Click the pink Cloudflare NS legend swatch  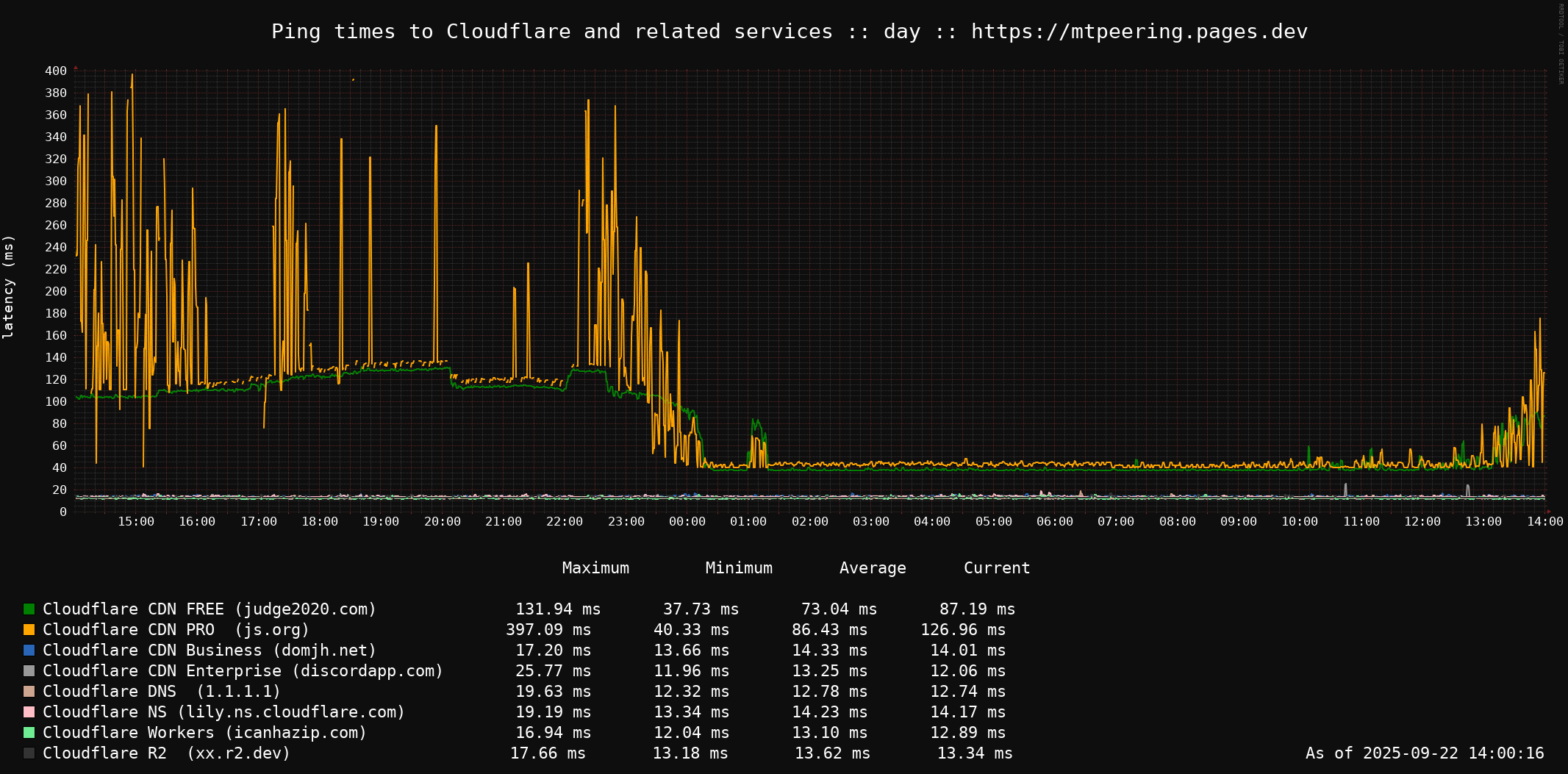point(29,712)
